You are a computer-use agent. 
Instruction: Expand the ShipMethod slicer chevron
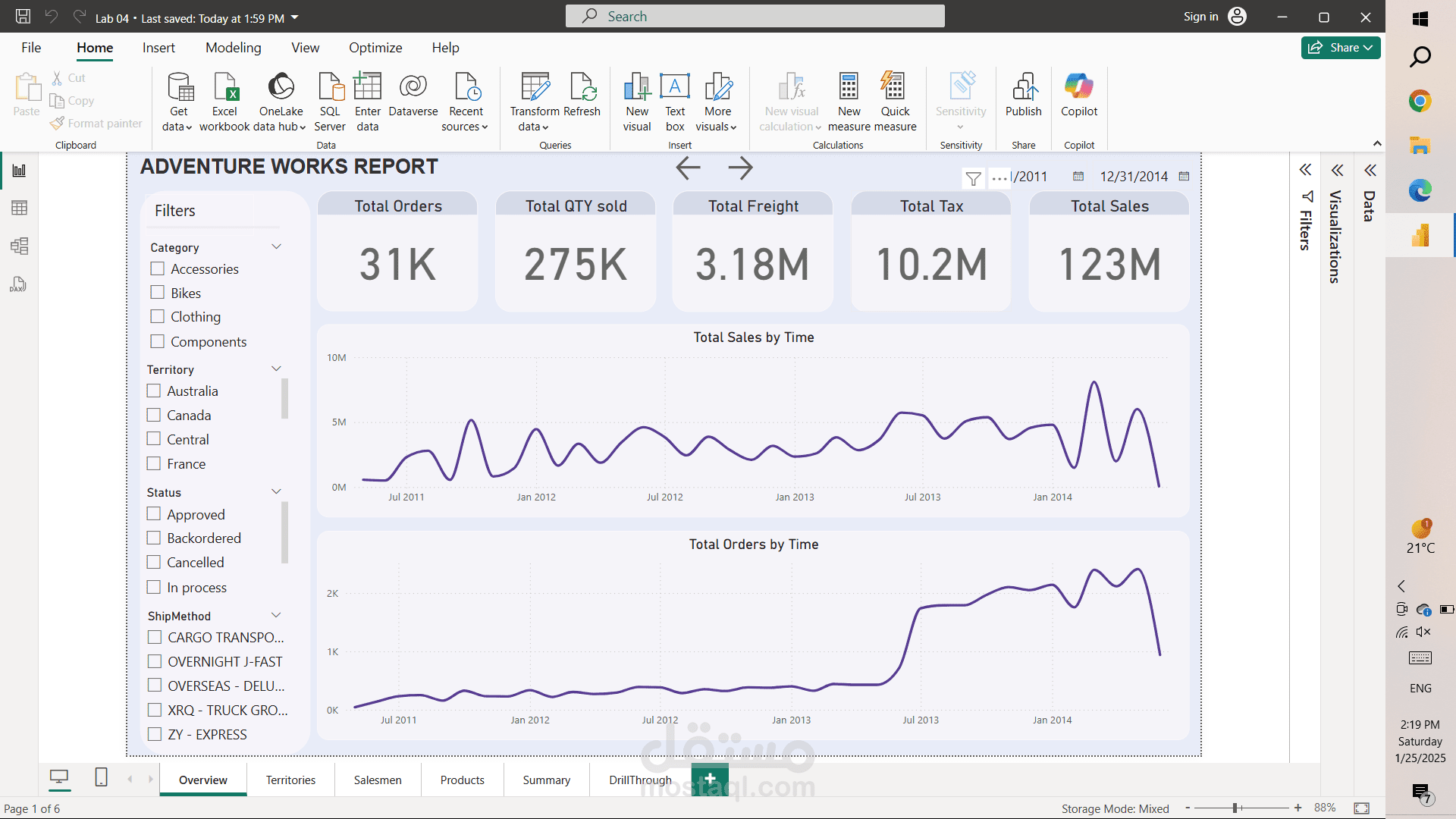tap(277, 615)
